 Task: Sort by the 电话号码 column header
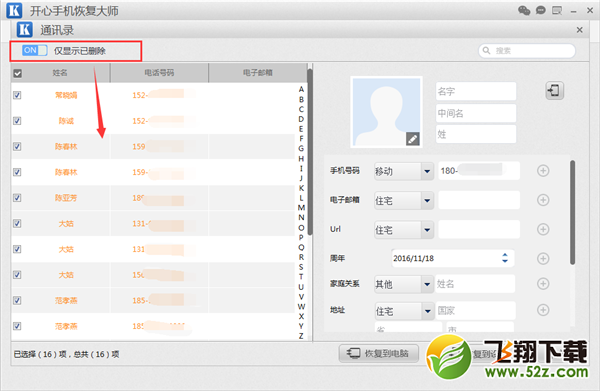click(x=159, y=73)
